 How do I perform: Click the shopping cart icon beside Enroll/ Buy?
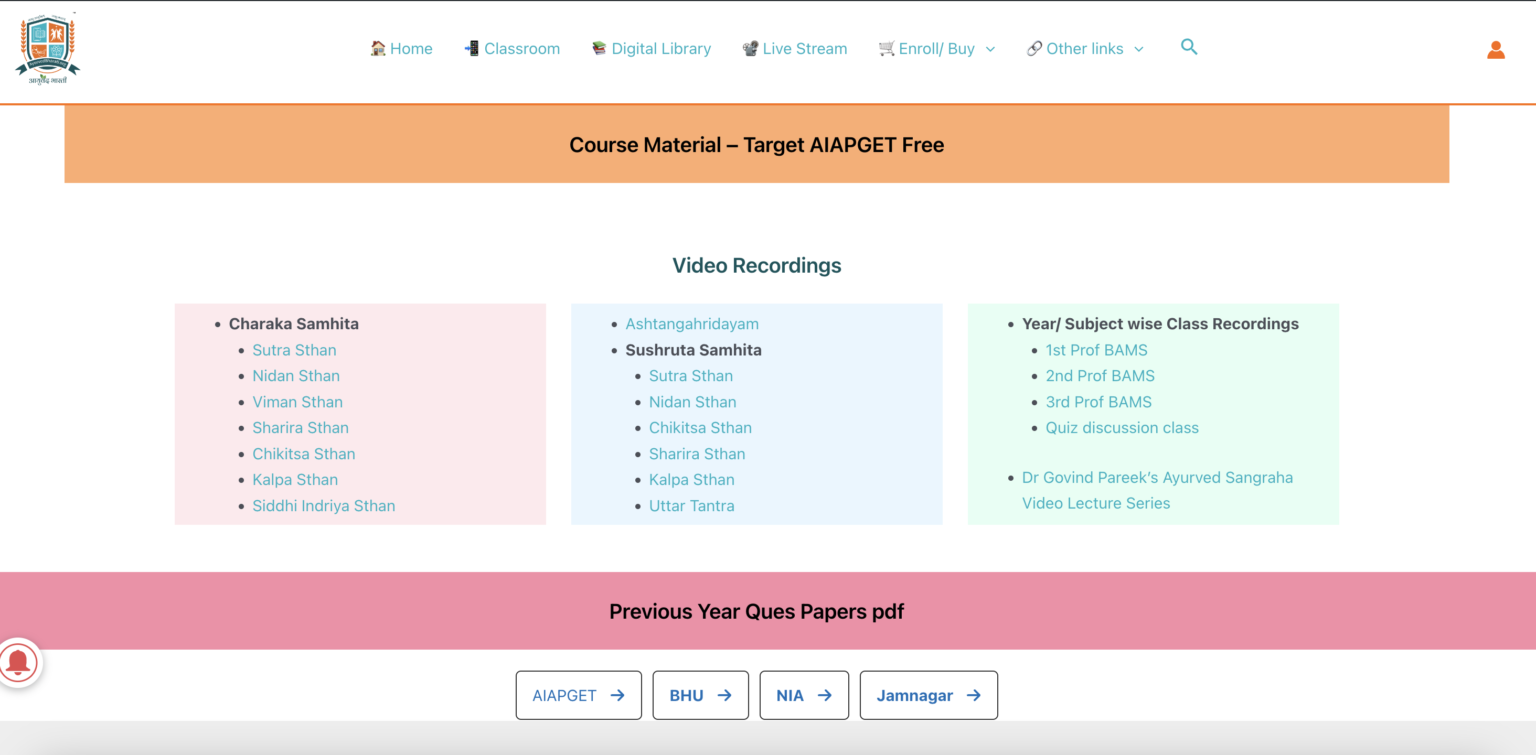pos(885,48)
